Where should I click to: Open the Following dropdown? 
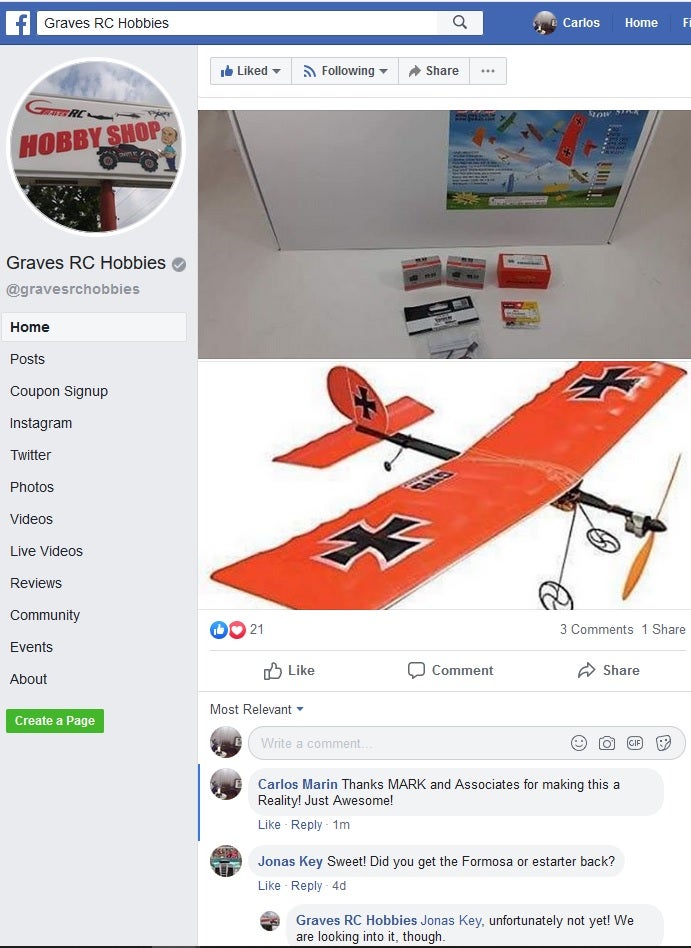(345, 71)
